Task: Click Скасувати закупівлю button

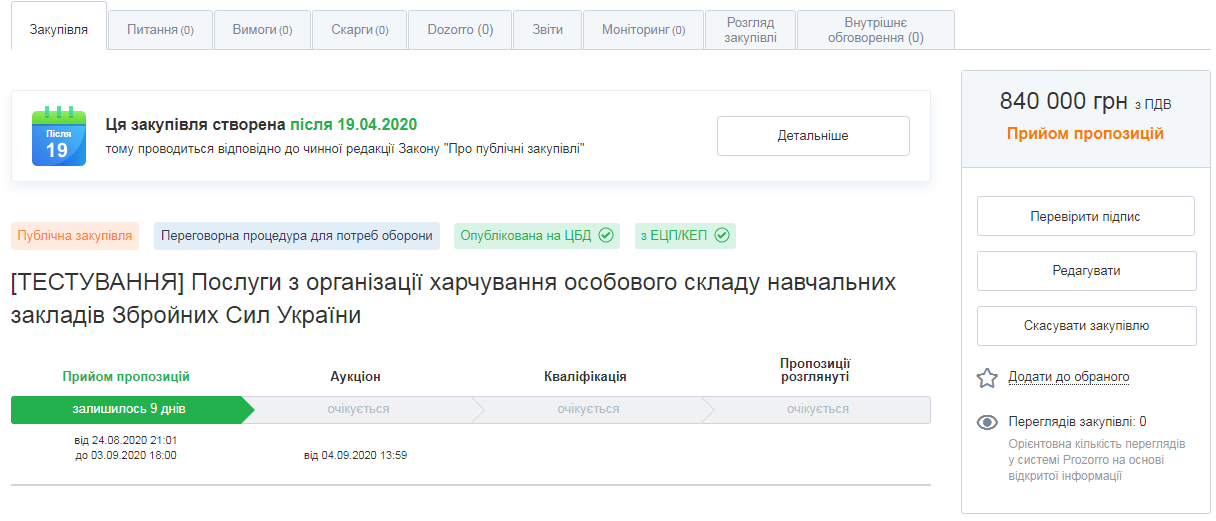Action: [1085, 325]
